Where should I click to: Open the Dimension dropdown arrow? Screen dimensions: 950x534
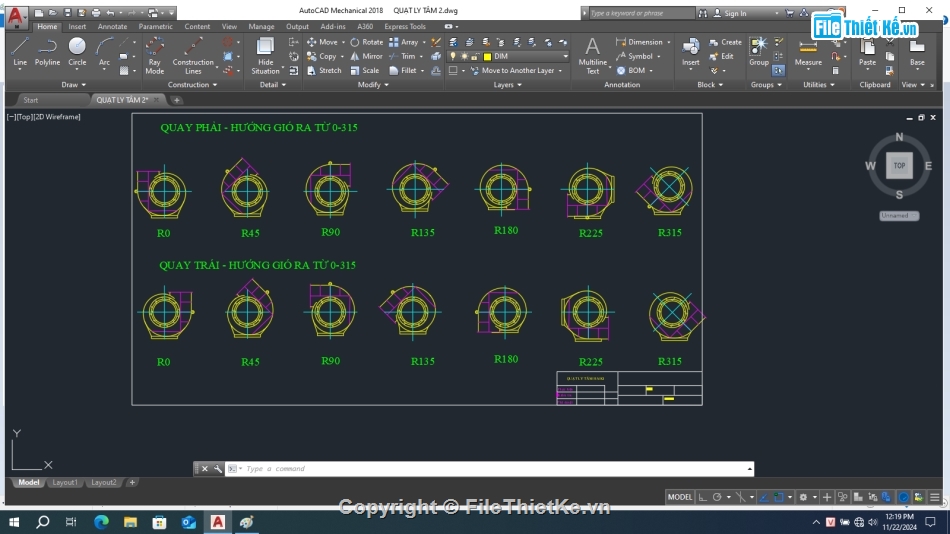pyautogui.click(x=669, y=42)
